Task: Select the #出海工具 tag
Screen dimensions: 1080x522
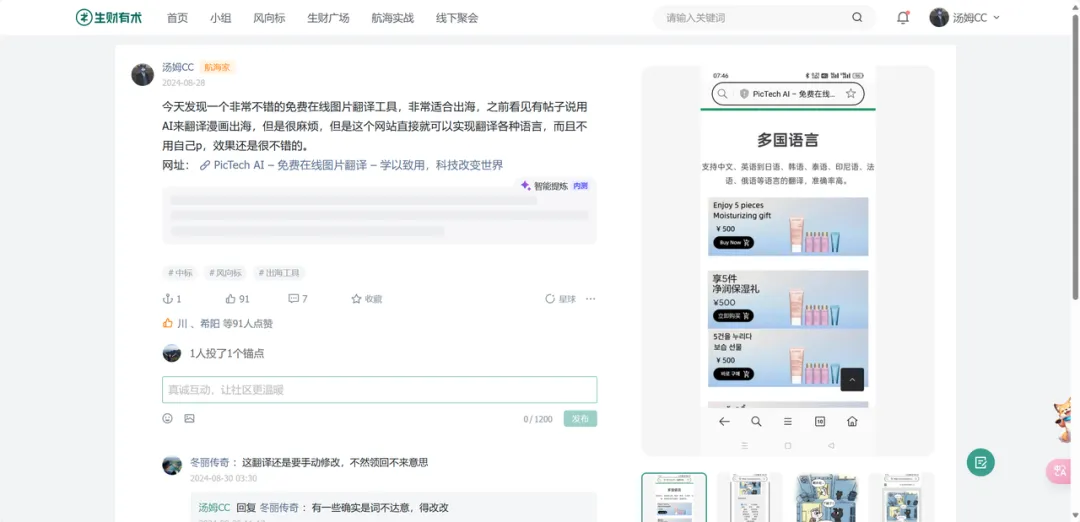Action: [x=279, y=273]
